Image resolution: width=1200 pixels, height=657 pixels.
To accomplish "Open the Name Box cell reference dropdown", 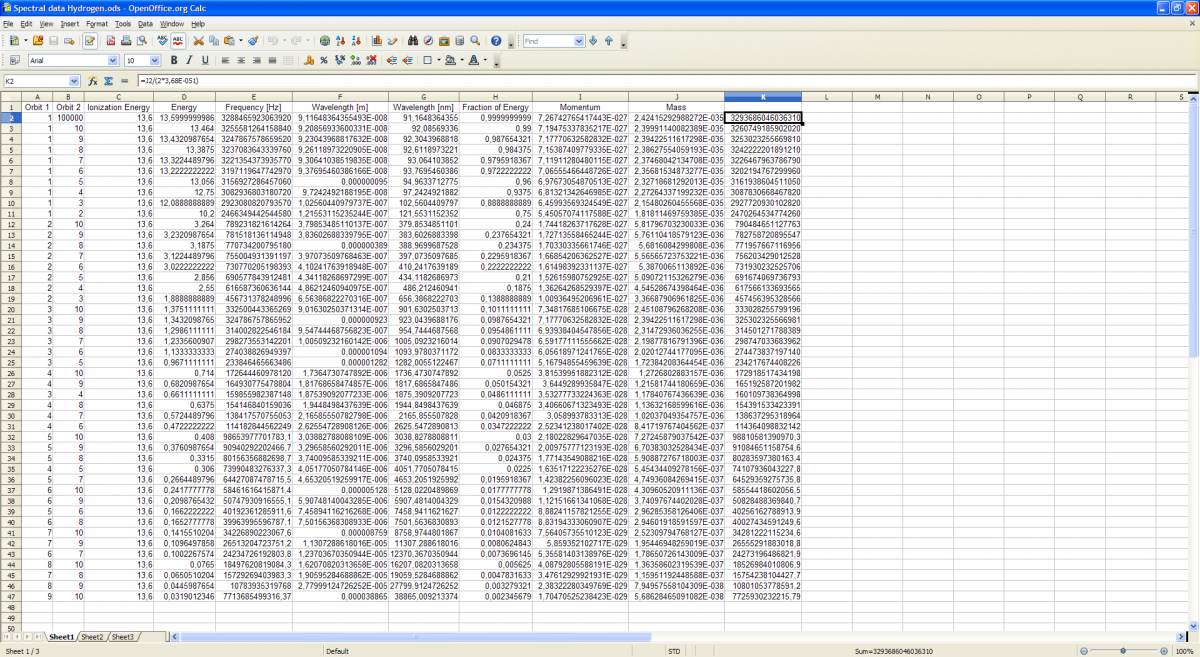I will (x=74, y=81).
